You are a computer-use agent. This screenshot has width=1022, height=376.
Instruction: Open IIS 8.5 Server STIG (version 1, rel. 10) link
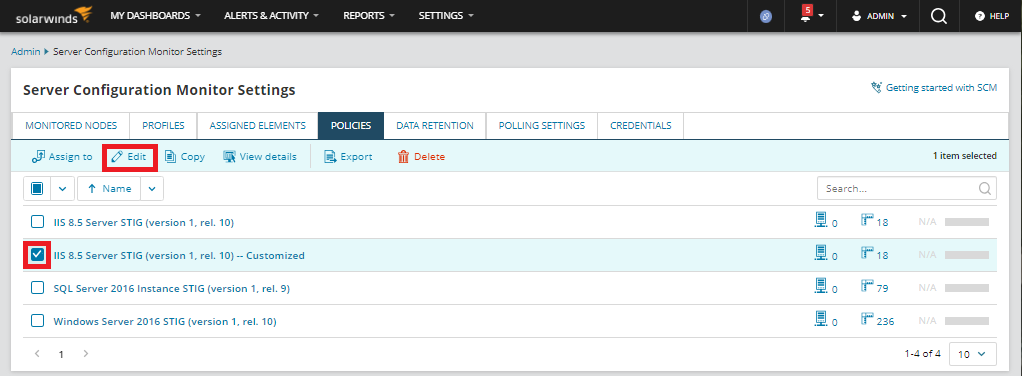pyautogui.click(x=143, y=222)
